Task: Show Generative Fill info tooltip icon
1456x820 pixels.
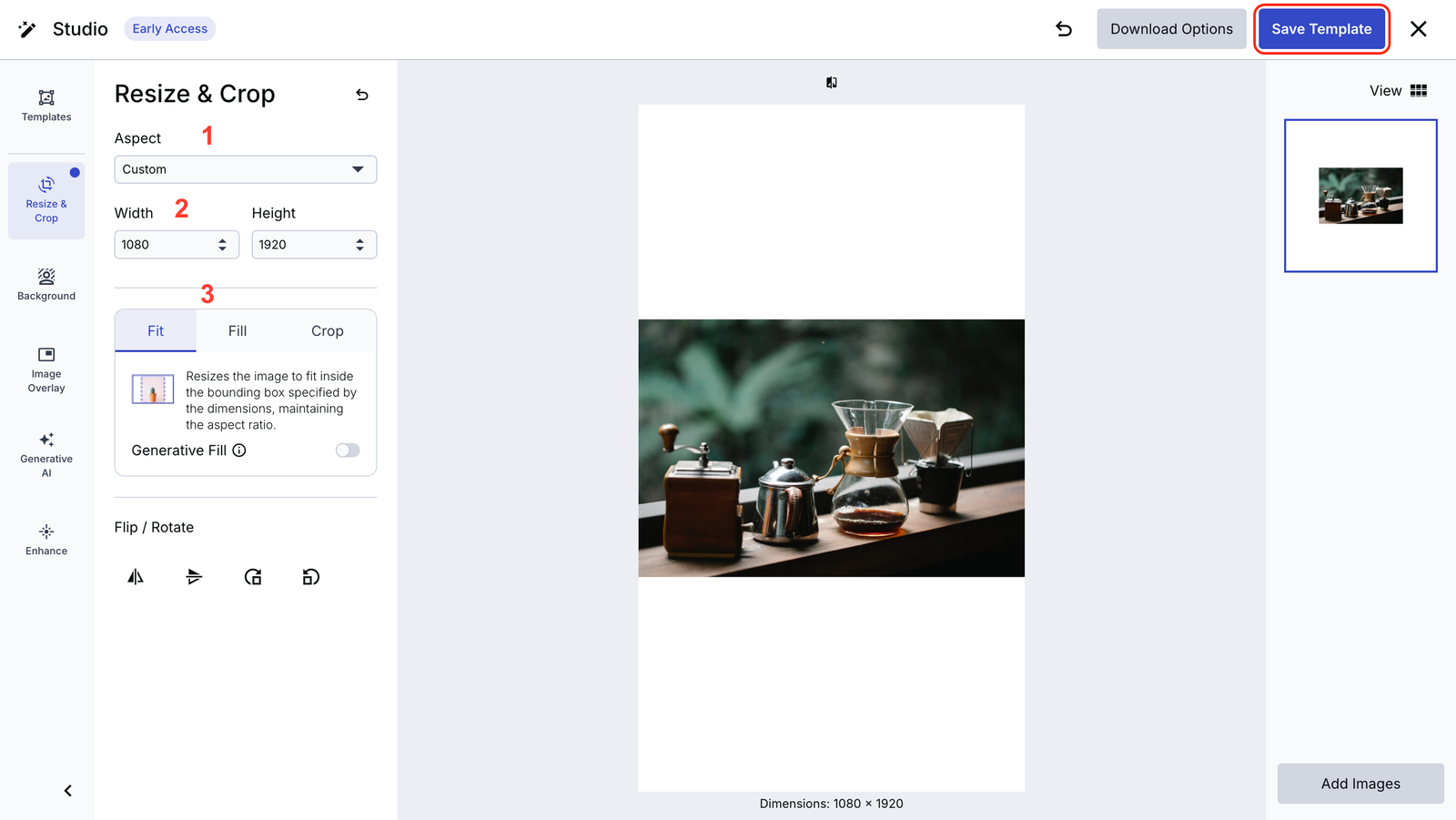Action: point(239,450)
